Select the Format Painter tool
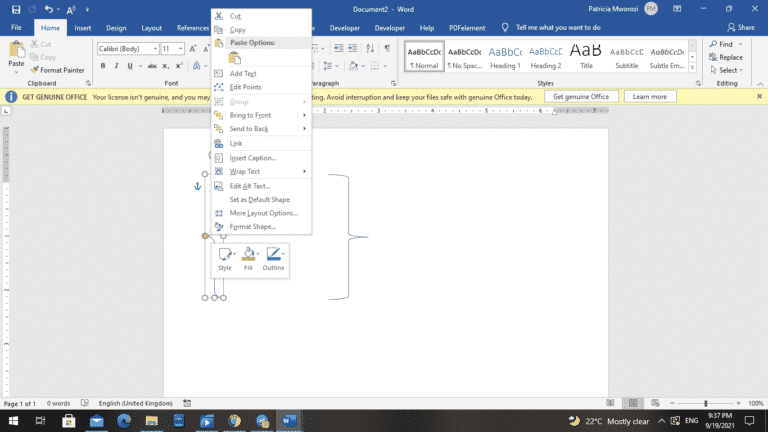This screenshot has height=432, width=768. coord(57,70)
